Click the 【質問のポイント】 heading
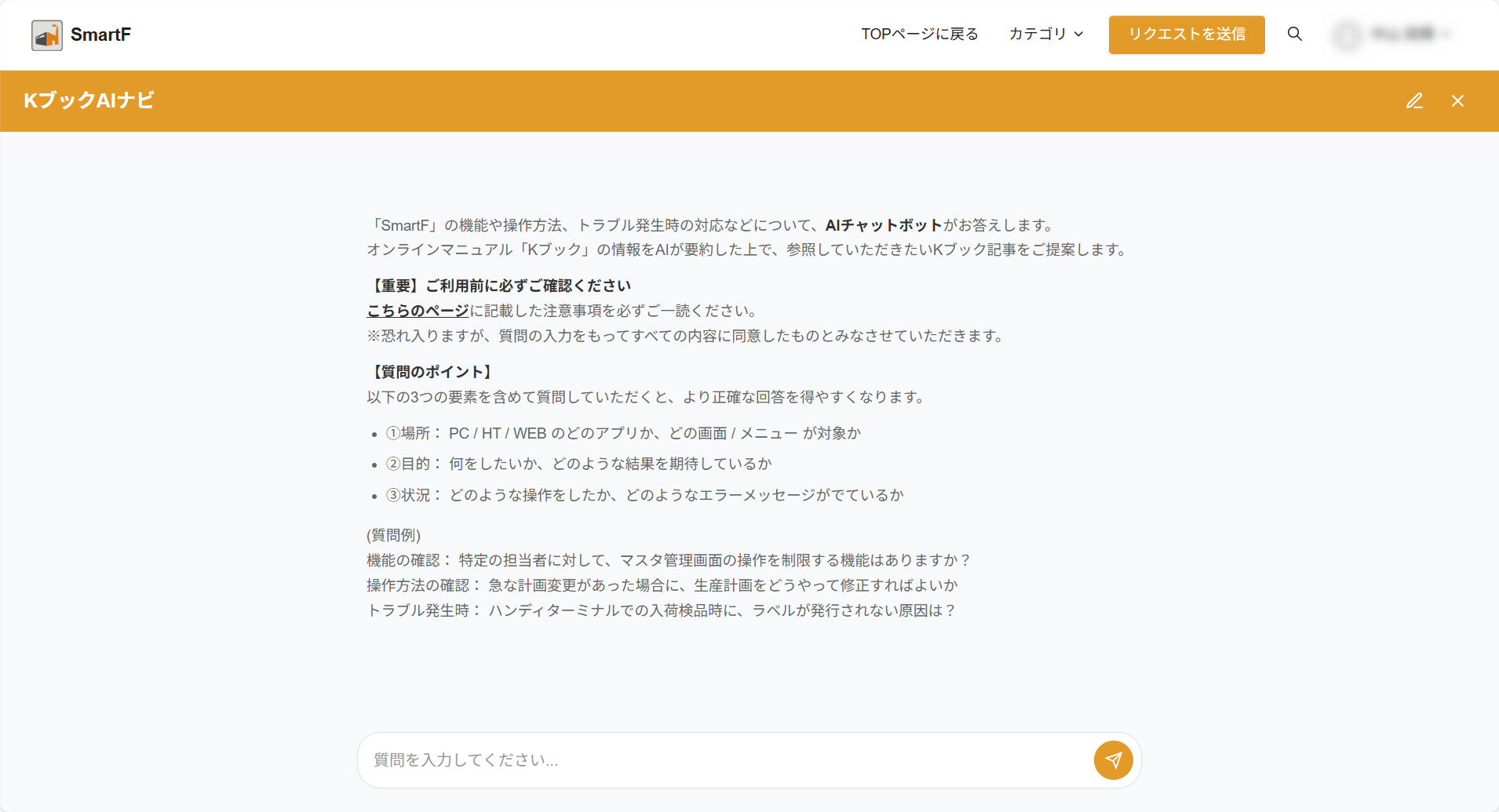Image resolution: width=1499 pixels, height=812 pixels. (431, 372)
